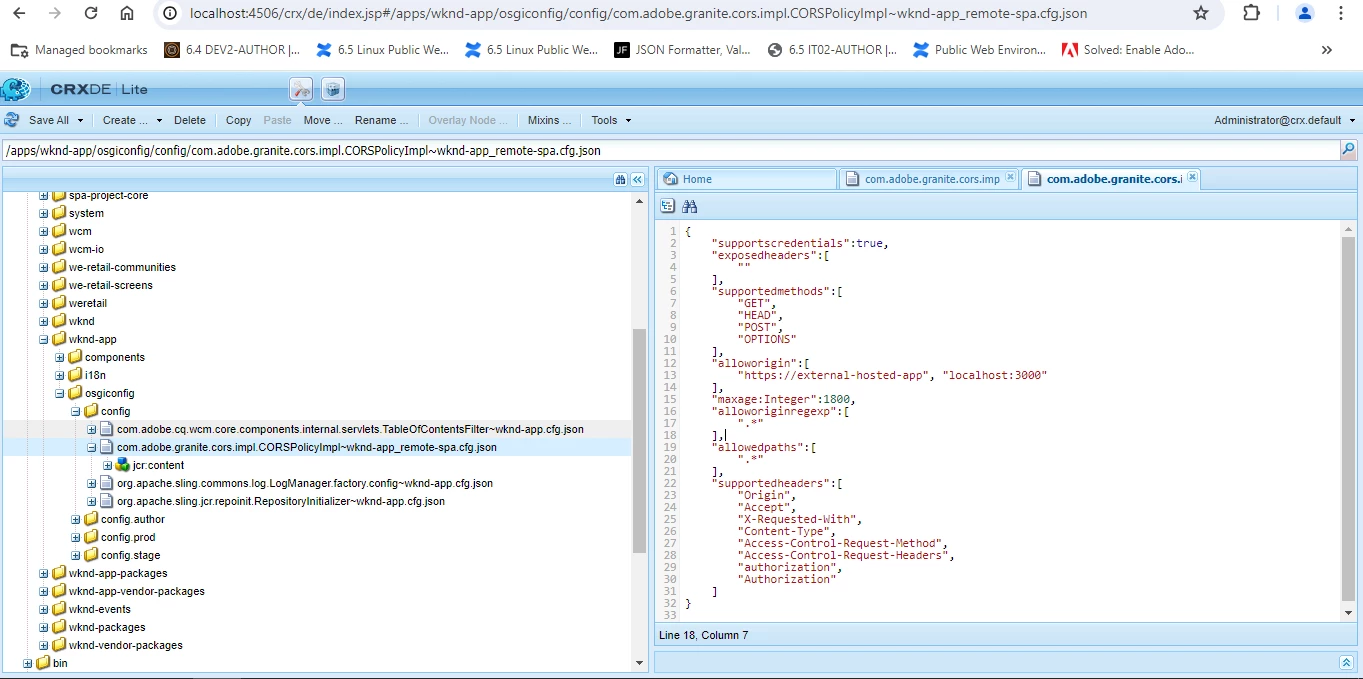The image size is (1363, 679).
Task: Expand the bin folder node
Action: click(28, 663)
